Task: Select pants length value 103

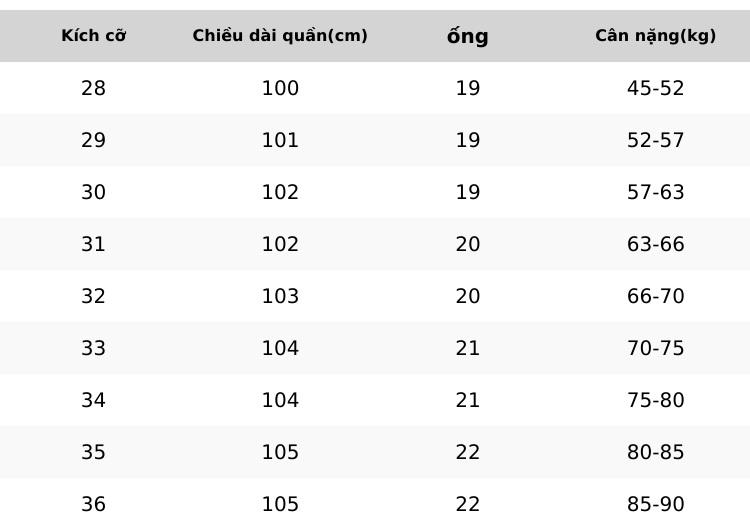Action: (280, 296)
